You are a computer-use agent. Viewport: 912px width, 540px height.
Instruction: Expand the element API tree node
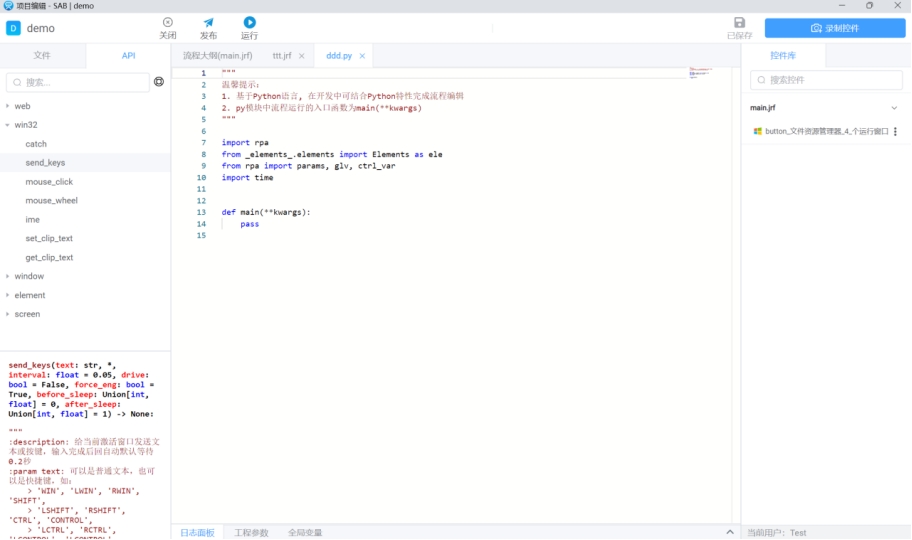point(7,295)
